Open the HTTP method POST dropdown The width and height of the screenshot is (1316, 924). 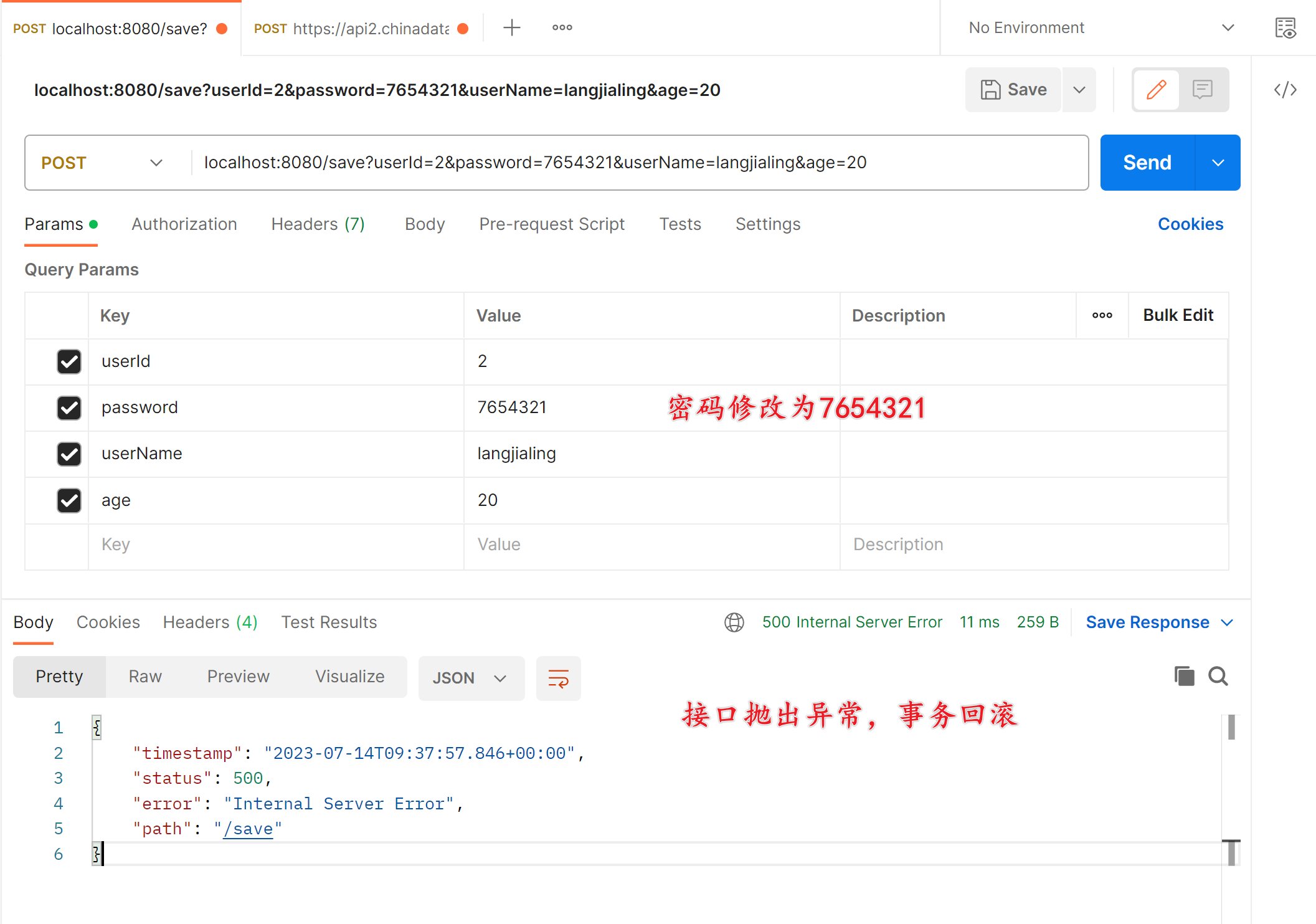click(102, 163)
